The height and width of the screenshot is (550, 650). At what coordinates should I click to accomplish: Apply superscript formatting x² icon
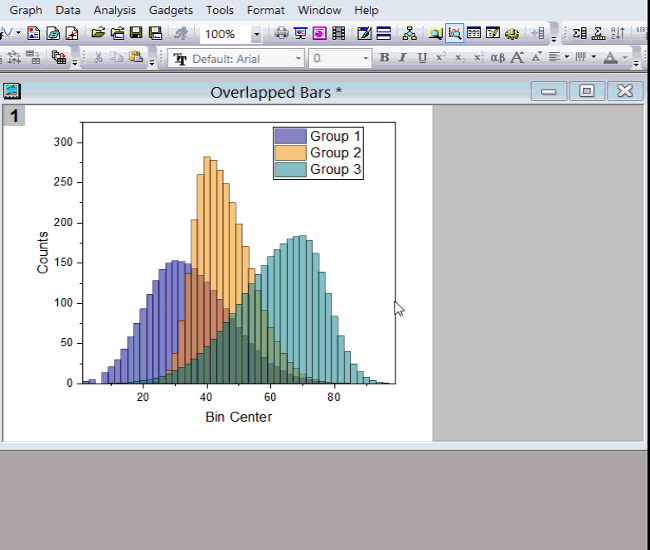click(441, 58)
